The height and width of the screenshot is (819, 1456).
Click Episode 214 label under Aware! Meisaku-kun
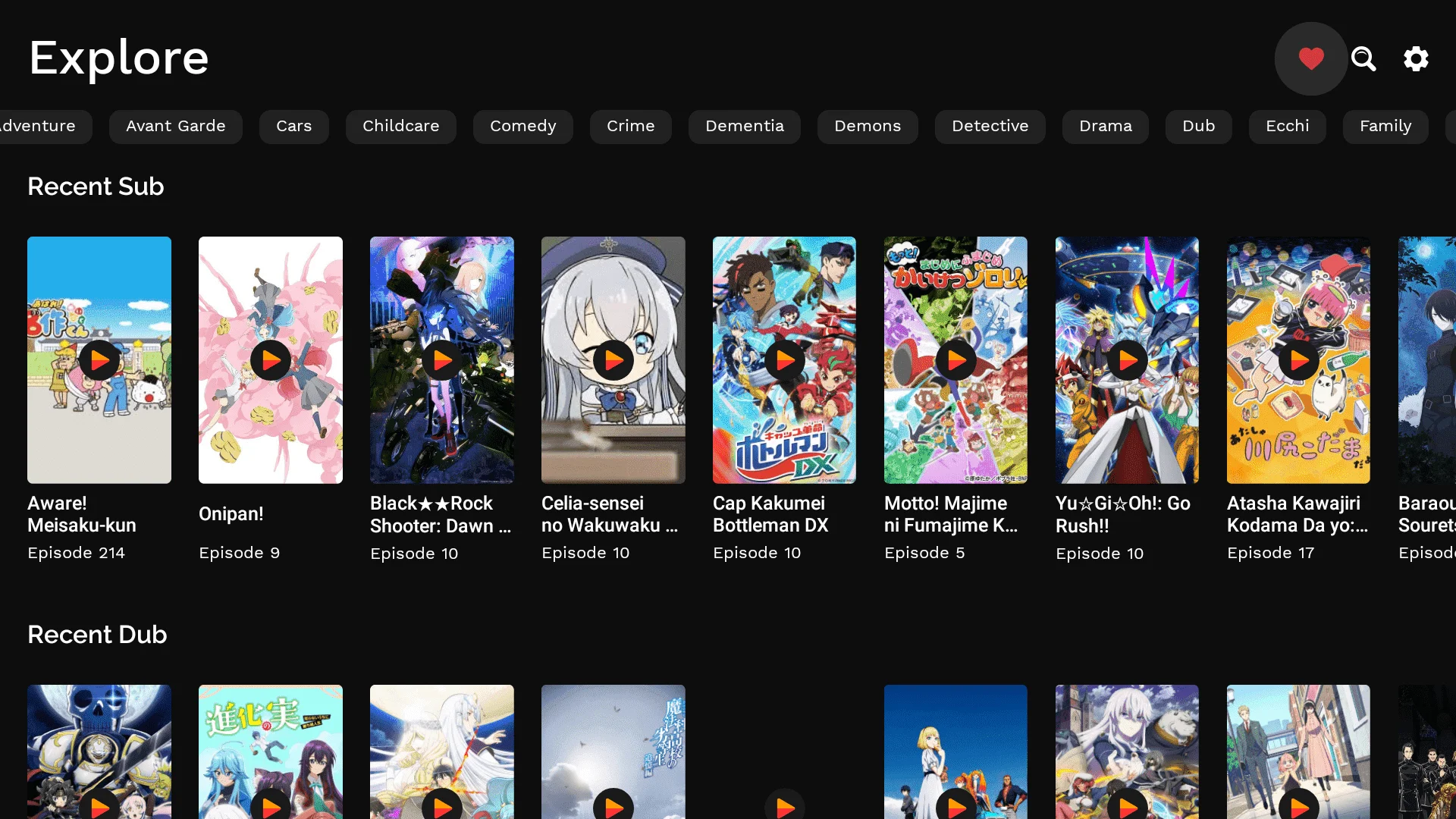(x=76, y=553)
